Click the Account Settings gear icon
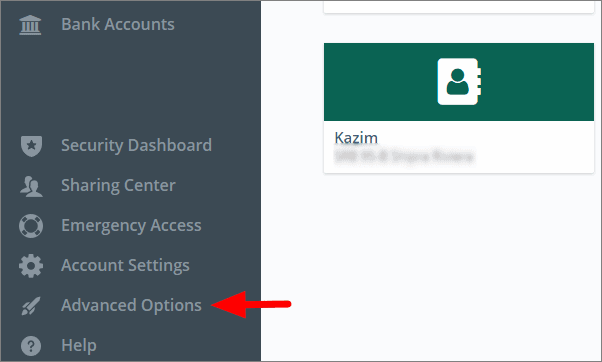This screenshot has height=362, width=602. (31, 266)
